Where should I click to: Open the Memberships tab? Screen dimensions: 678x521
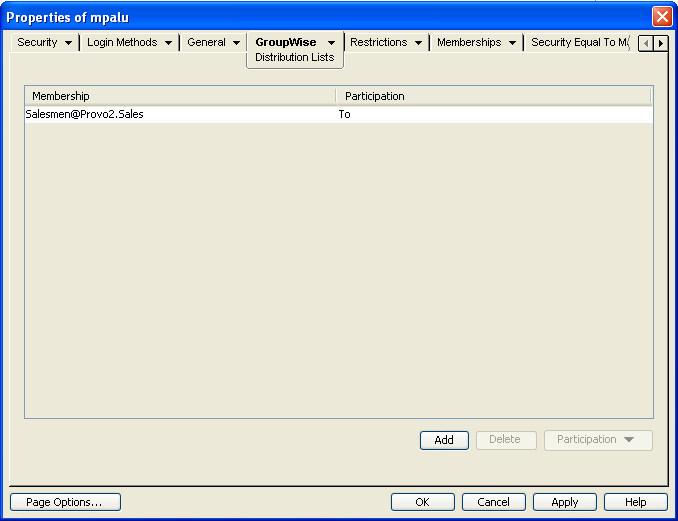click(469, 42)
